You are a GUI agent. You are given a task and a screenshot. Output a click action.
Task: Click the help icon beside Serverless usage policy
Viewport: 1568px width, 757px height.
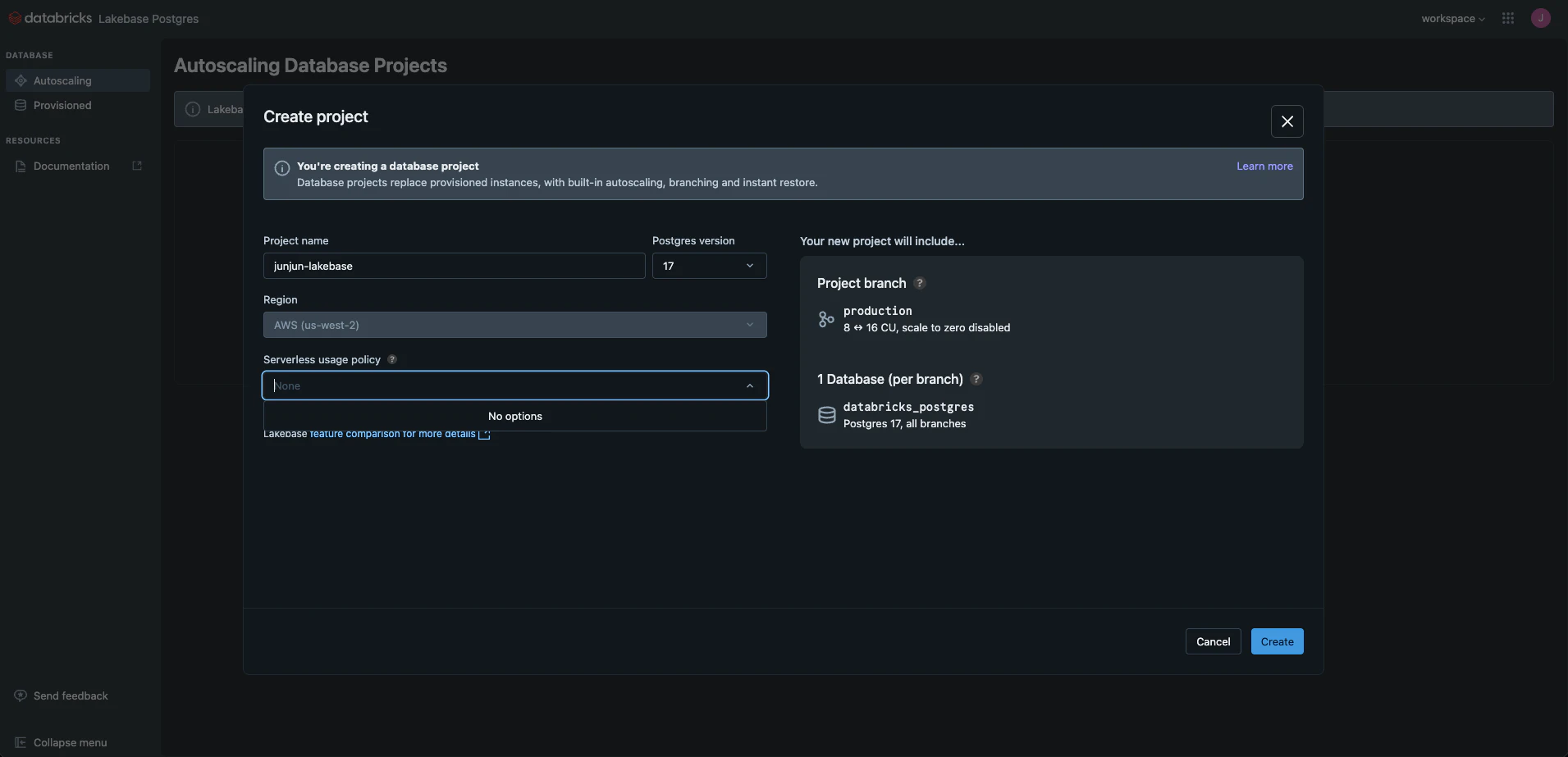click(x=392, y=359)
